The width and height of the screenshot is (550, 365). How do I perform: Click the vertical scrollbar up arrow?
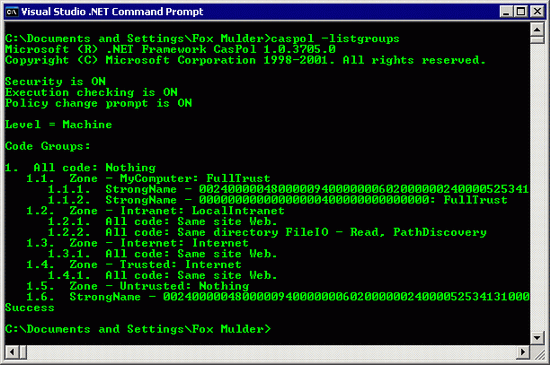(x=537, y=30)
